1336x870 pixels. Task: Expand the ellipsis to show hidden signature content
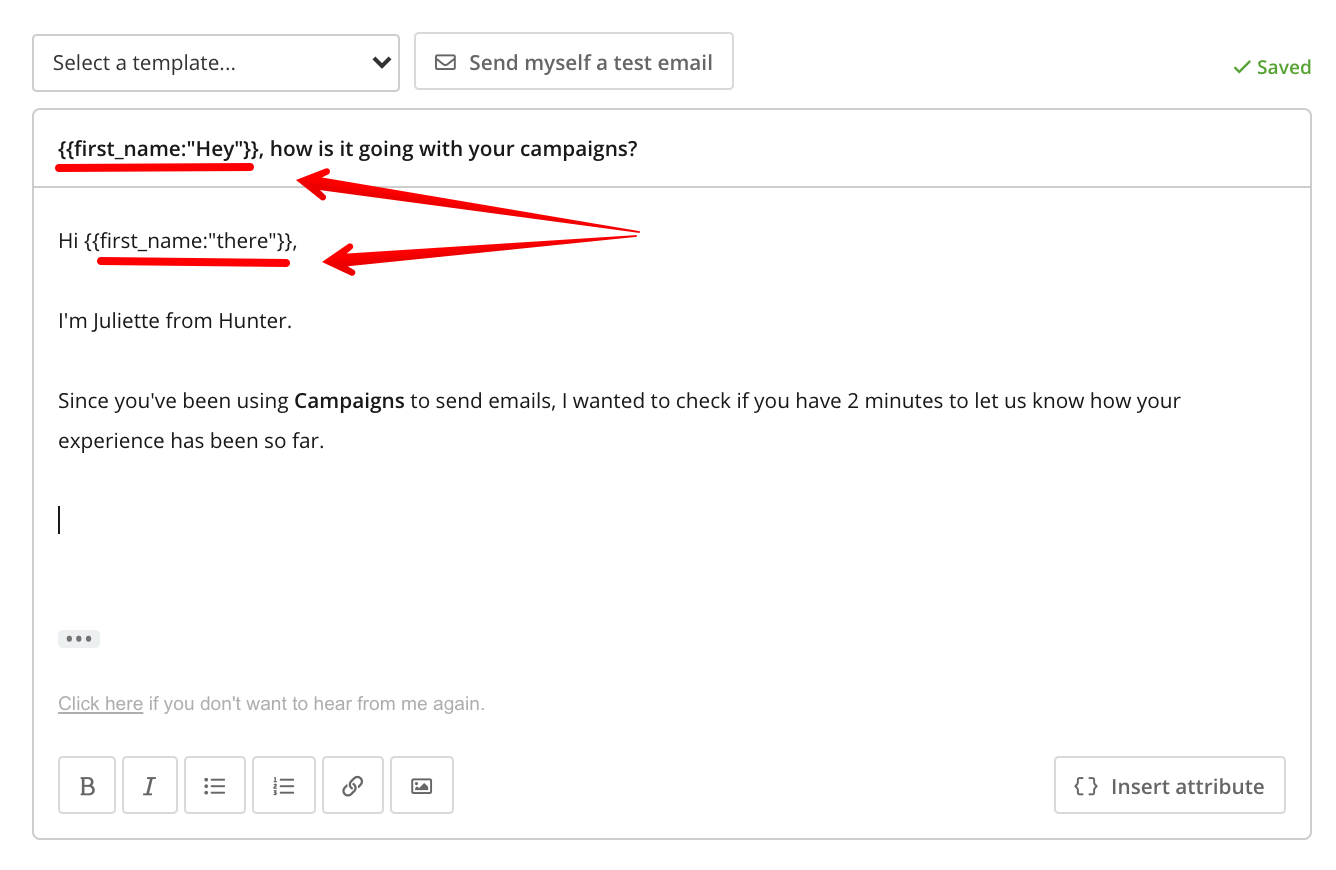79,638
